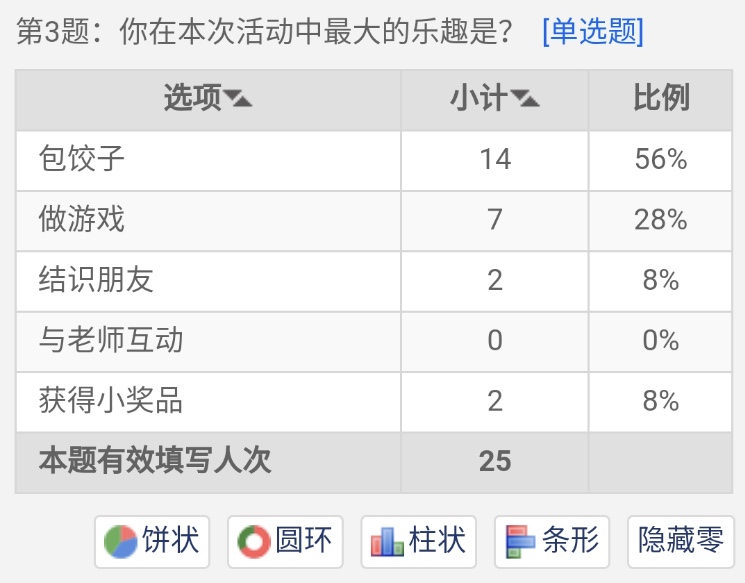The image size is (745, 583).
Task: Click the donut chart icon 圆环
Action: (285, 541)
